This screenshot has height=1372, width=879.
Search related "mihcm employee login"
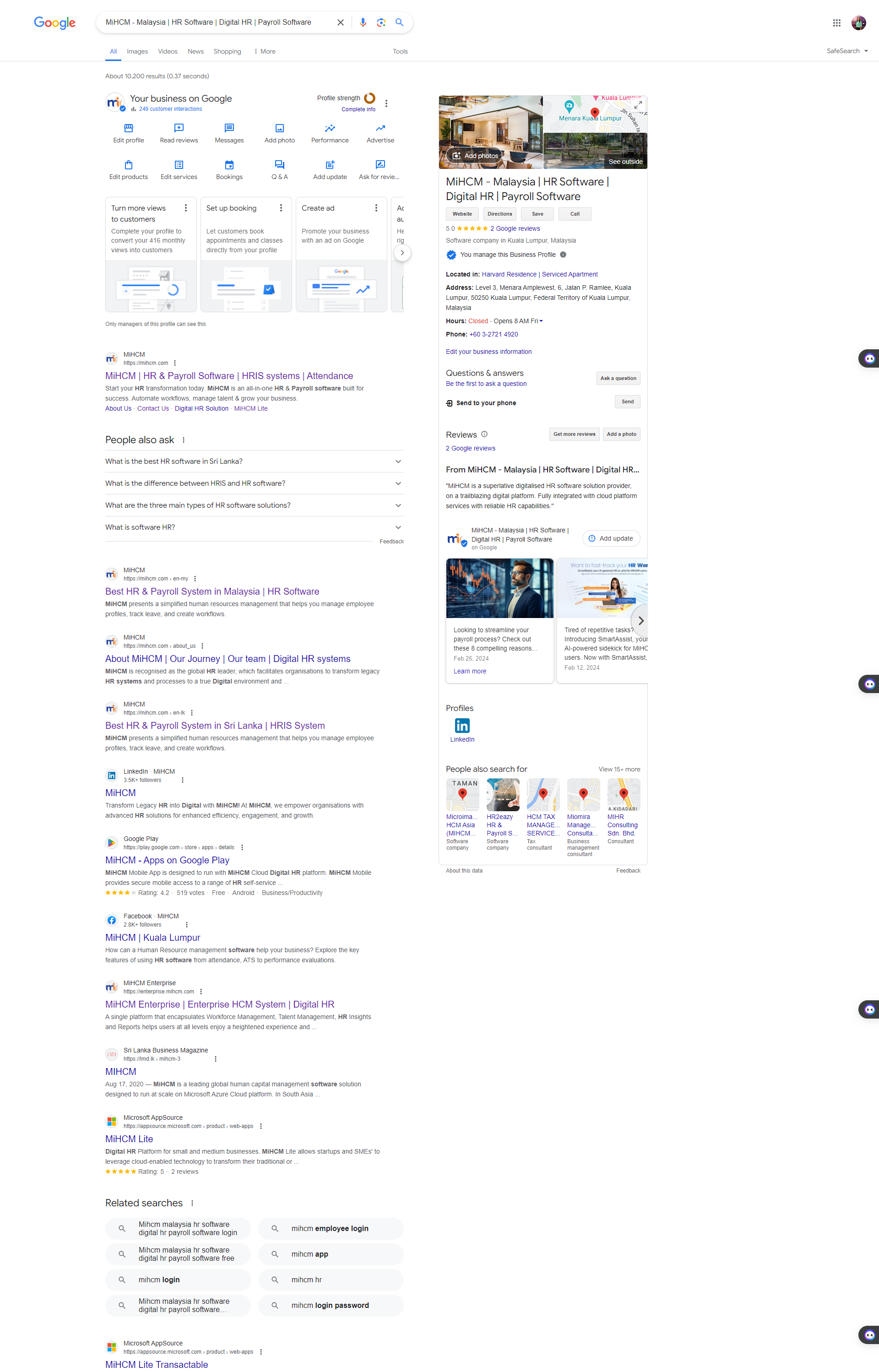[x=331, y=1228]
